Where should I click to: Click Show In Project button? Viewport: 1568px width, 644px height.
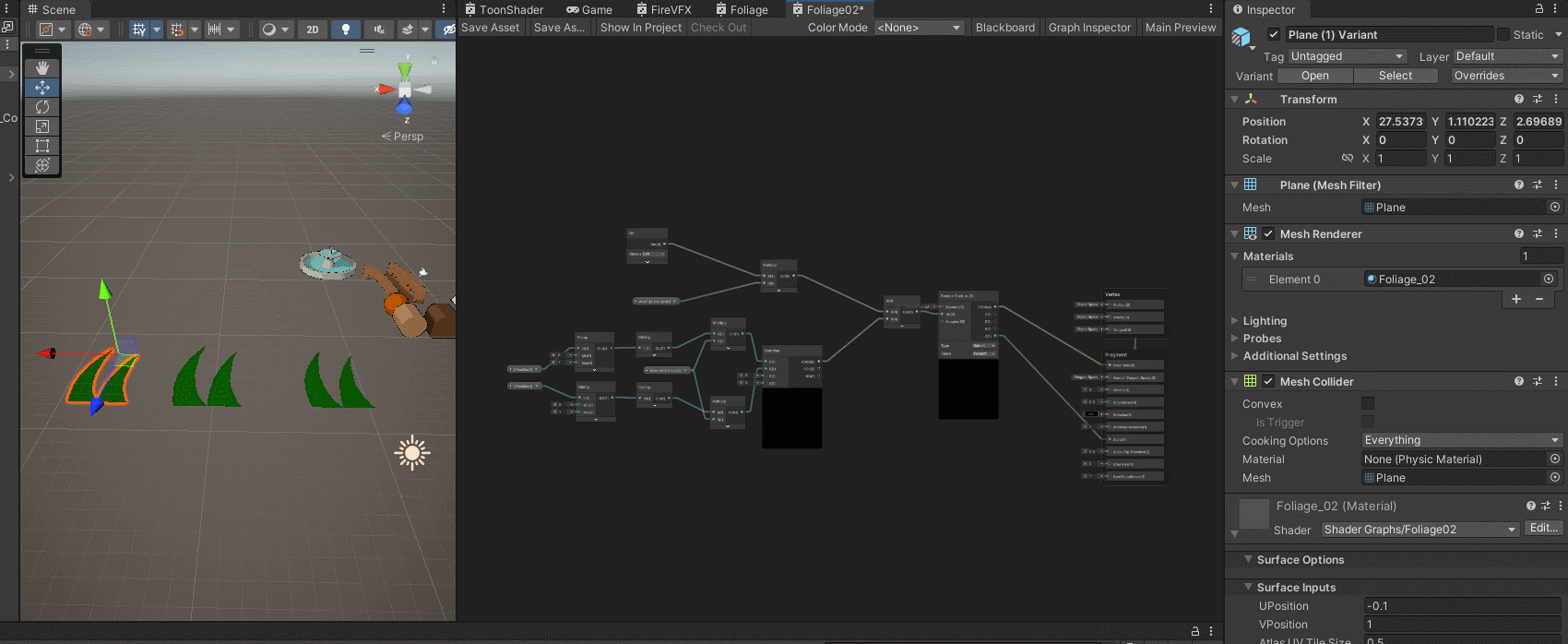coord(641,28)
